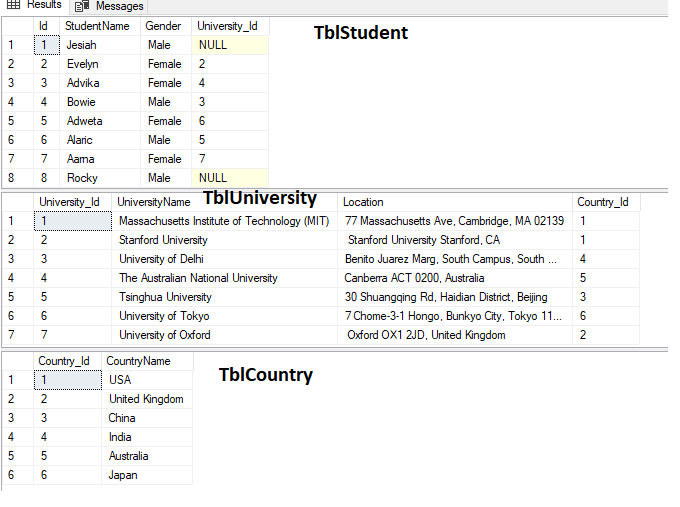This screenshot has width=680, height=507.
Task: Click the cell with student Bowie
Action: (100, 102)
